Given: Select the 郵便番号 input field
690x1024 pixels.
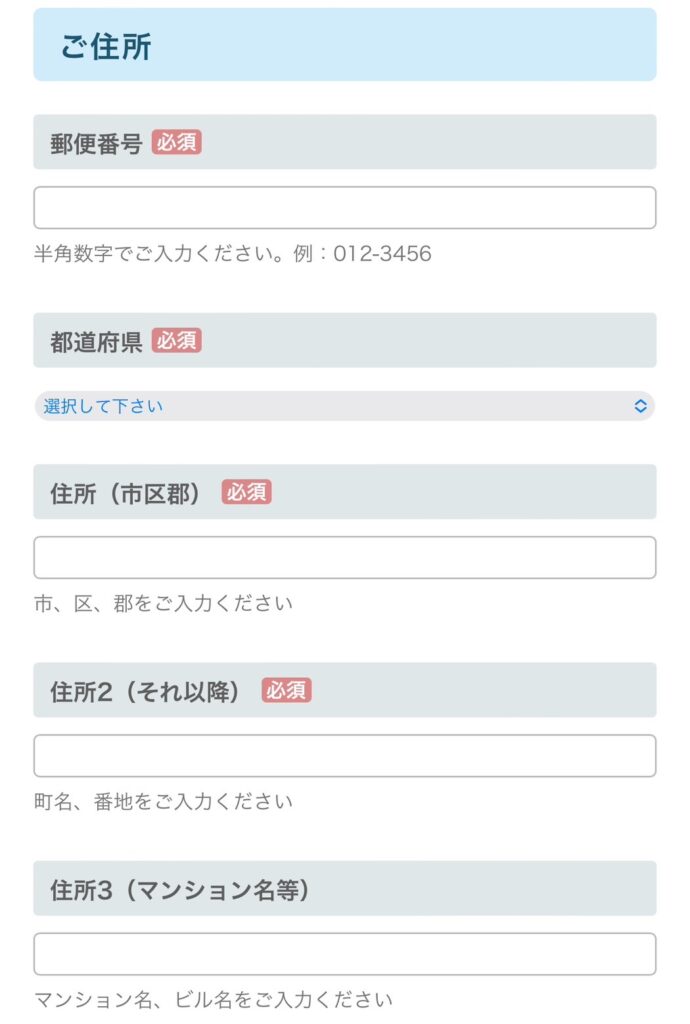Looking at the screenshot, I should click(345, 205).
